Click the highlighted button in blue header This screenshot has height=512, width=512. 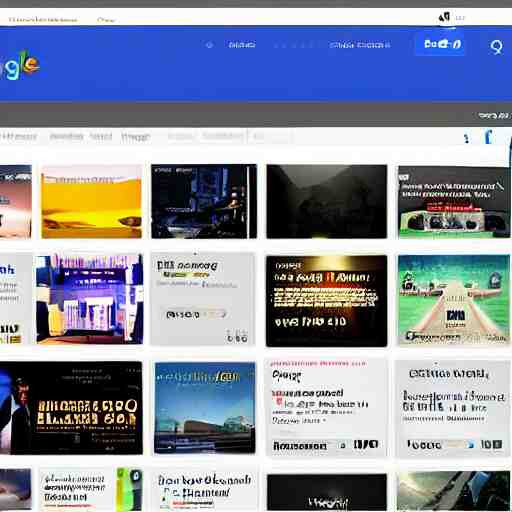point(440,44)
